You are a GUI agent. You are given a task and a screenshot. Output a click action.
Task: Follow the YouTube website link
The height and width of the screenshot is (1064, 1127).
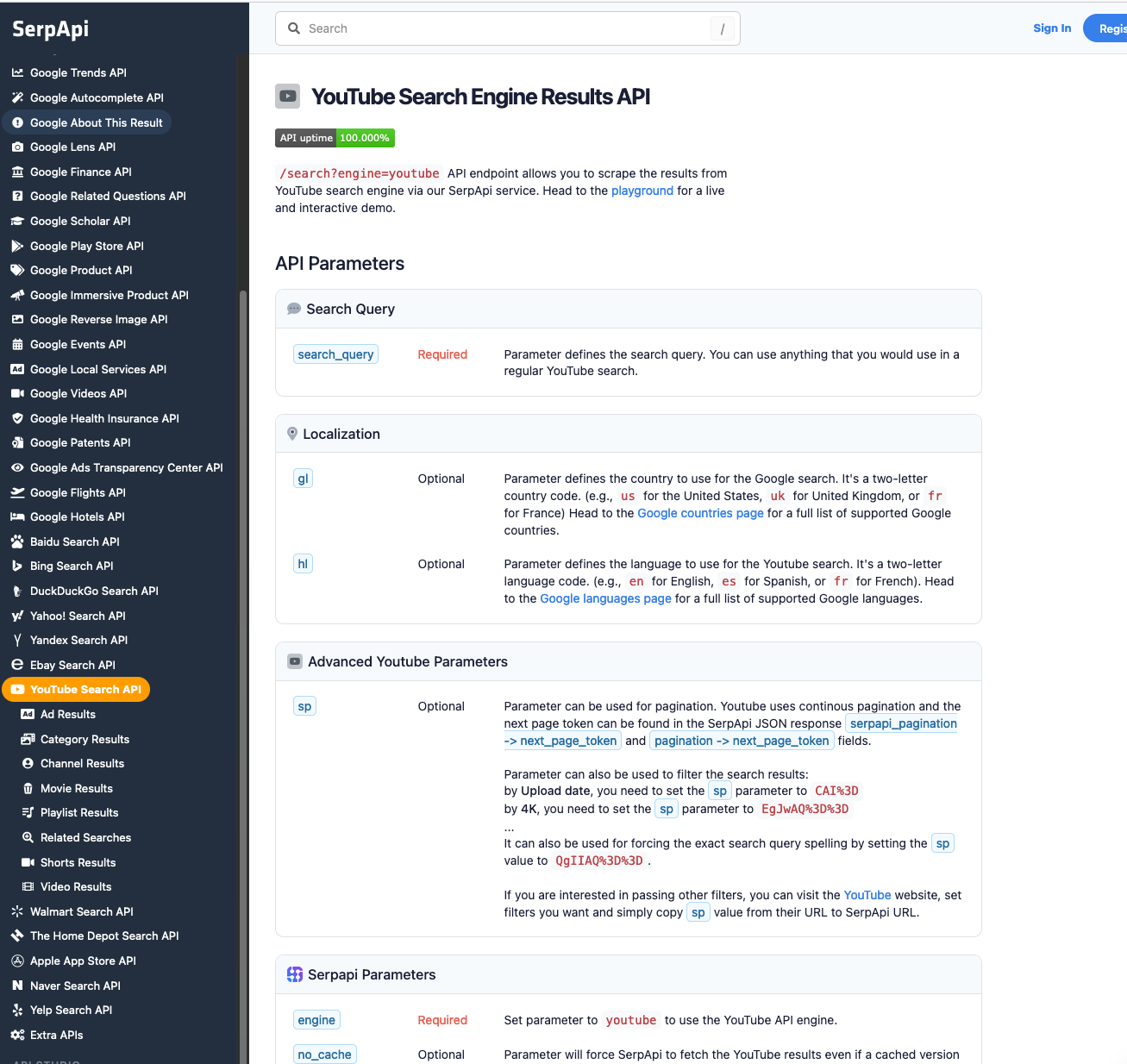[x=867, y=895]
